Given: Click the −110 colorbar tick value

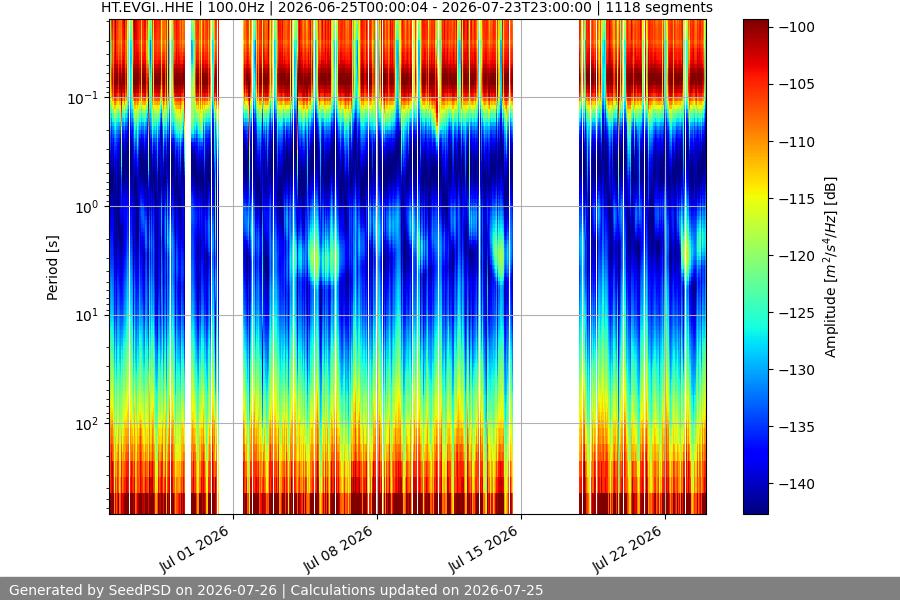Looking at the screenshot, I should tap(797, 142).
